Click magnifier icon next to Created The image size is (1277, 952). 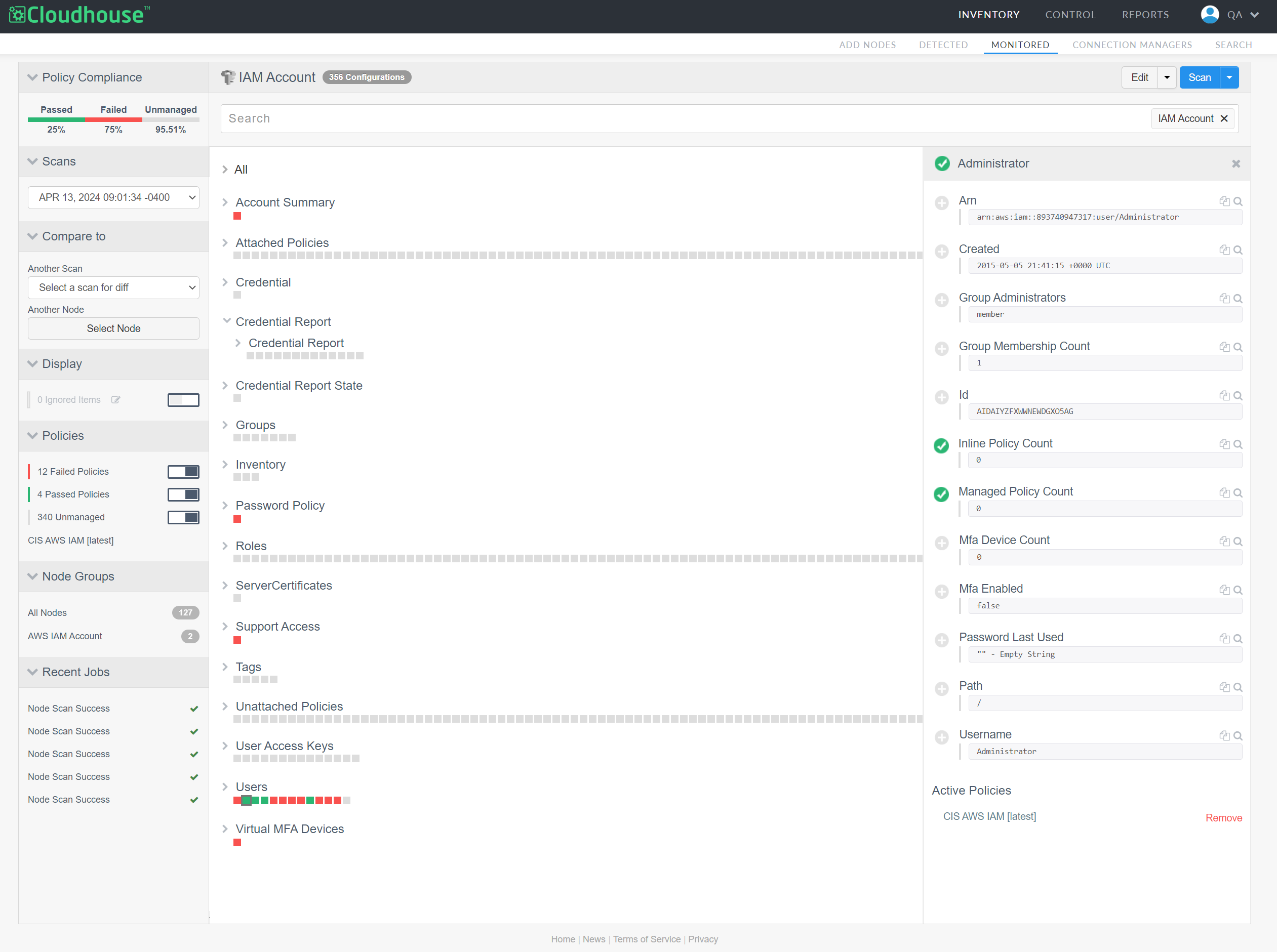pos(1237,250)
